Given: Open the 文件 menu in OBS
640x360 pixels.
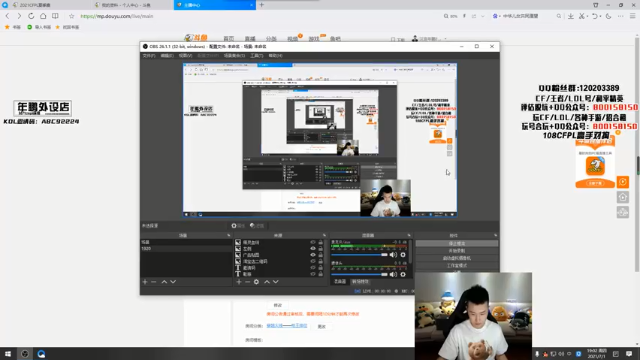Looking at the screenshot, I should 149,56.
